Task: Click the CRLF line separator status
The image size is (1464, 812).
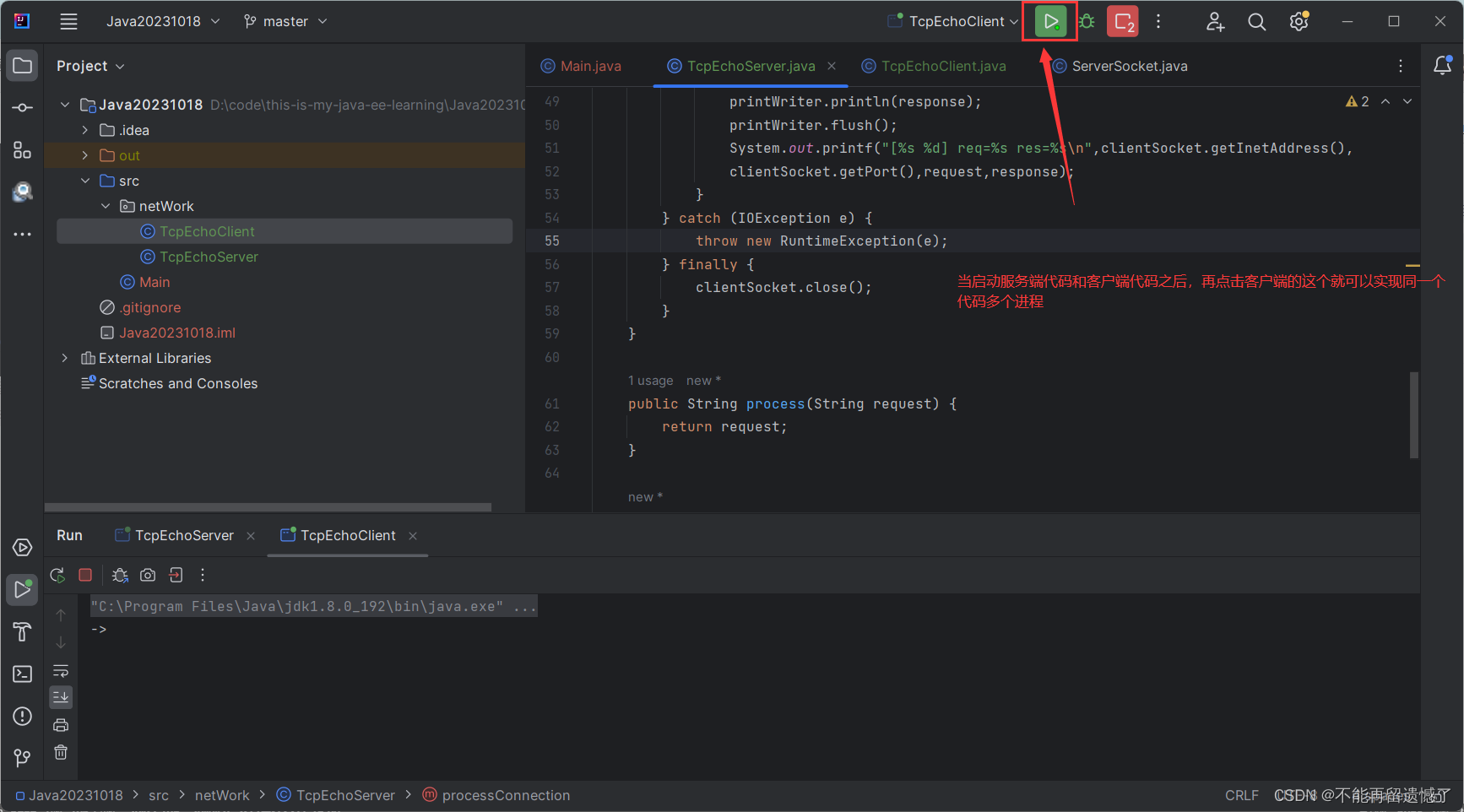Action: [1241, 795]
